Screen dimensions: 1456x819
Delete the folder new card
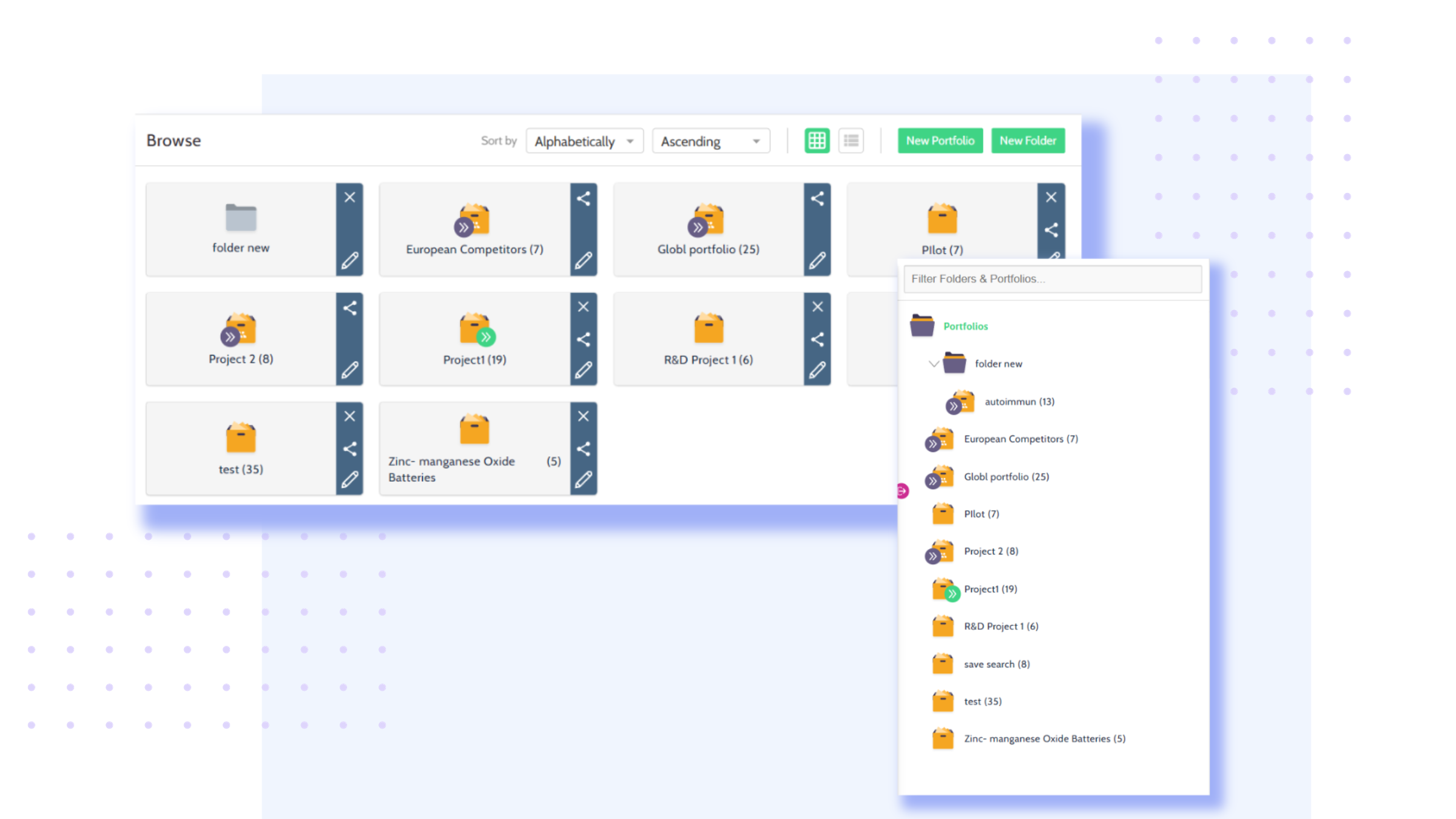pos(349,197)
